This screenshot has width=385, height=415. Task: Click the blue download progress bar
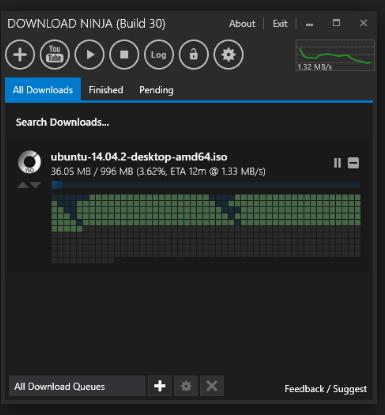point(206,185)
